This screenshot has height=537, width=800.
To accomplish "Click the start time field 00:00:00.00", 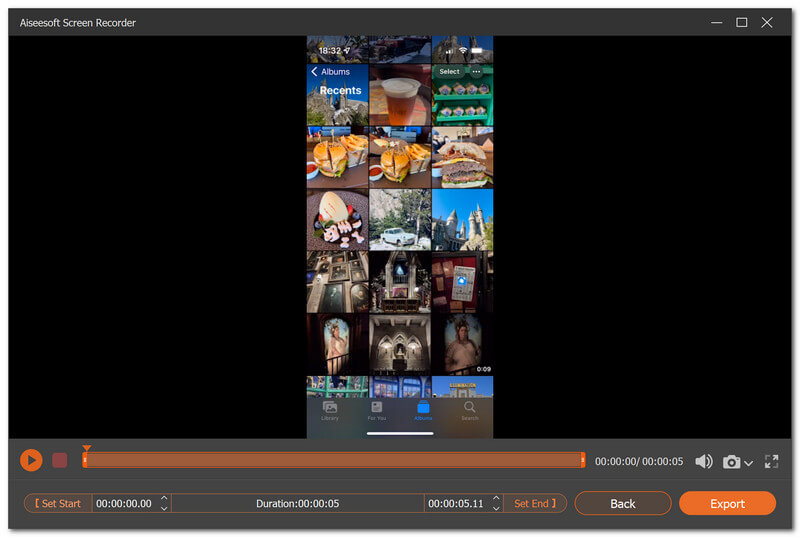I will coord(124,503).
